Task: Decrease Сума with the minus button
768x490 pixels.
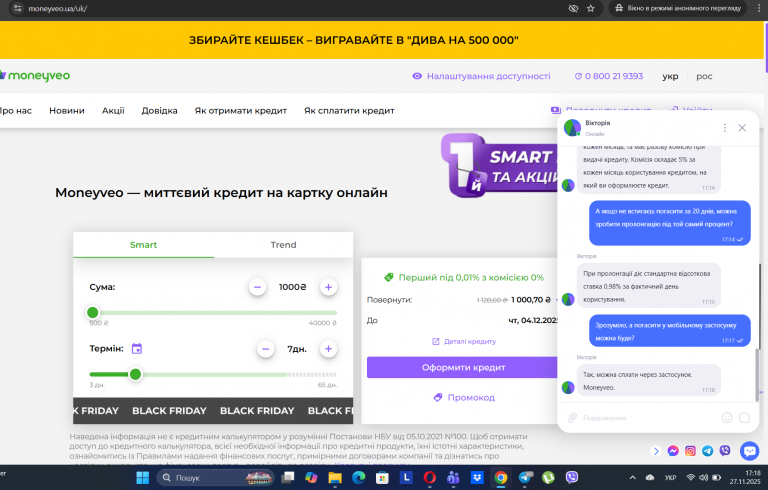Action: [x=257, y=287]
